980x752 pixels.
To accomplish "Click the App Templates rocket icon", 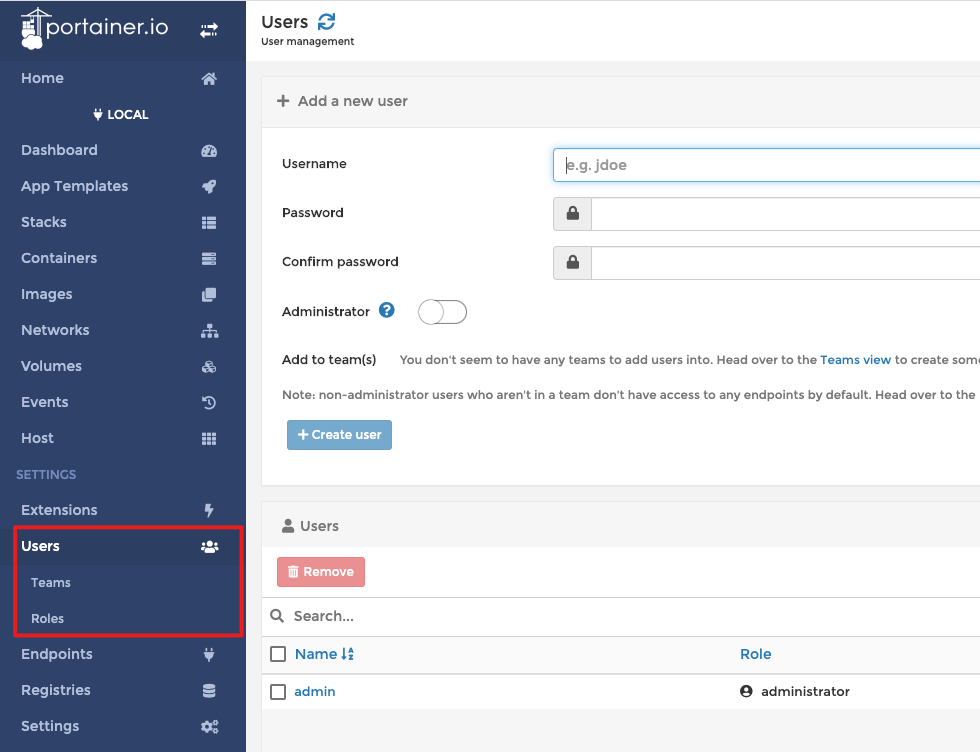I will (209, 187).
